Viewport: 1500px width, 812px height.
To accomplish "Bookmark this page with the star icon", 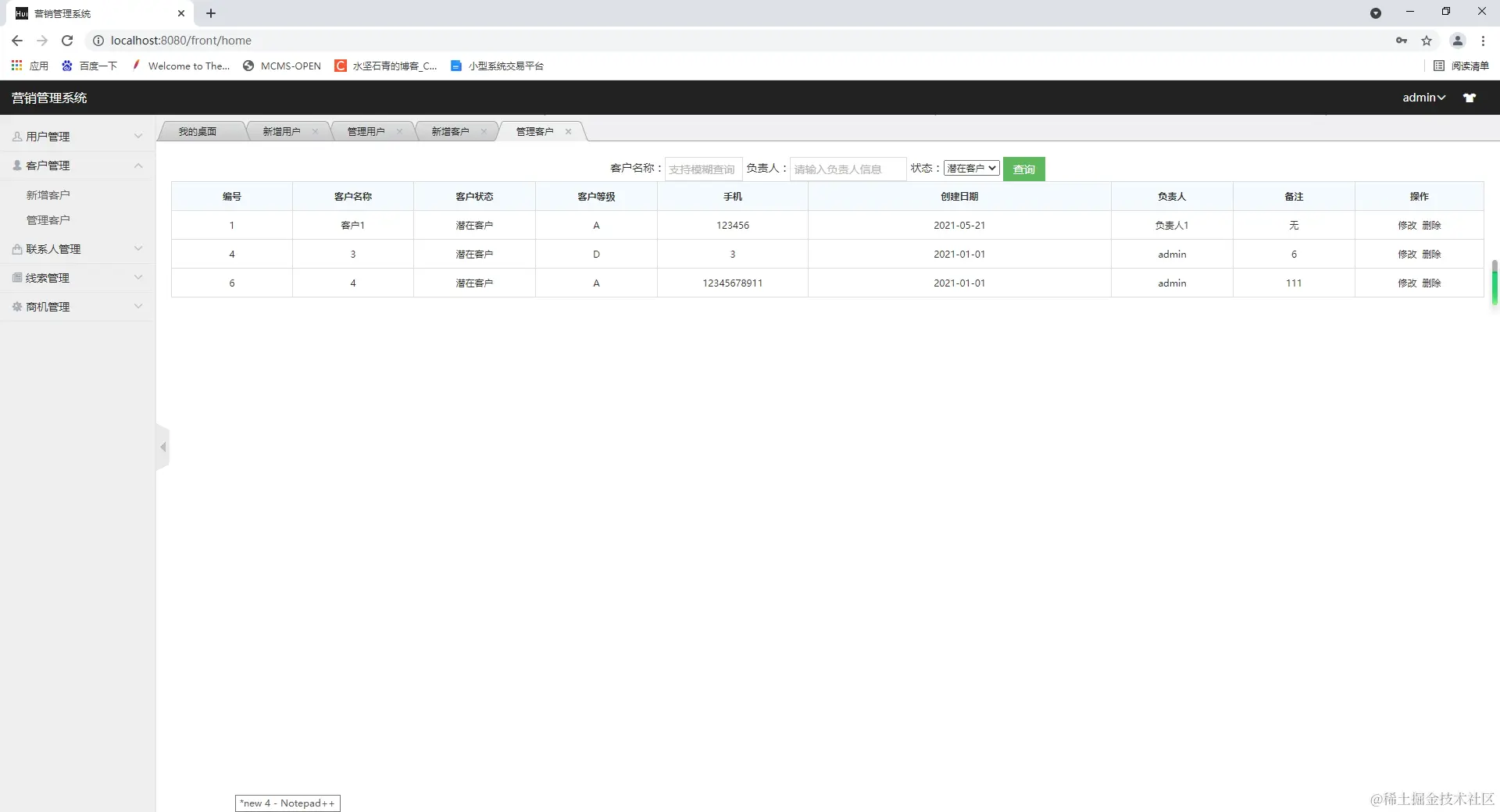I will click(1427, 41).
